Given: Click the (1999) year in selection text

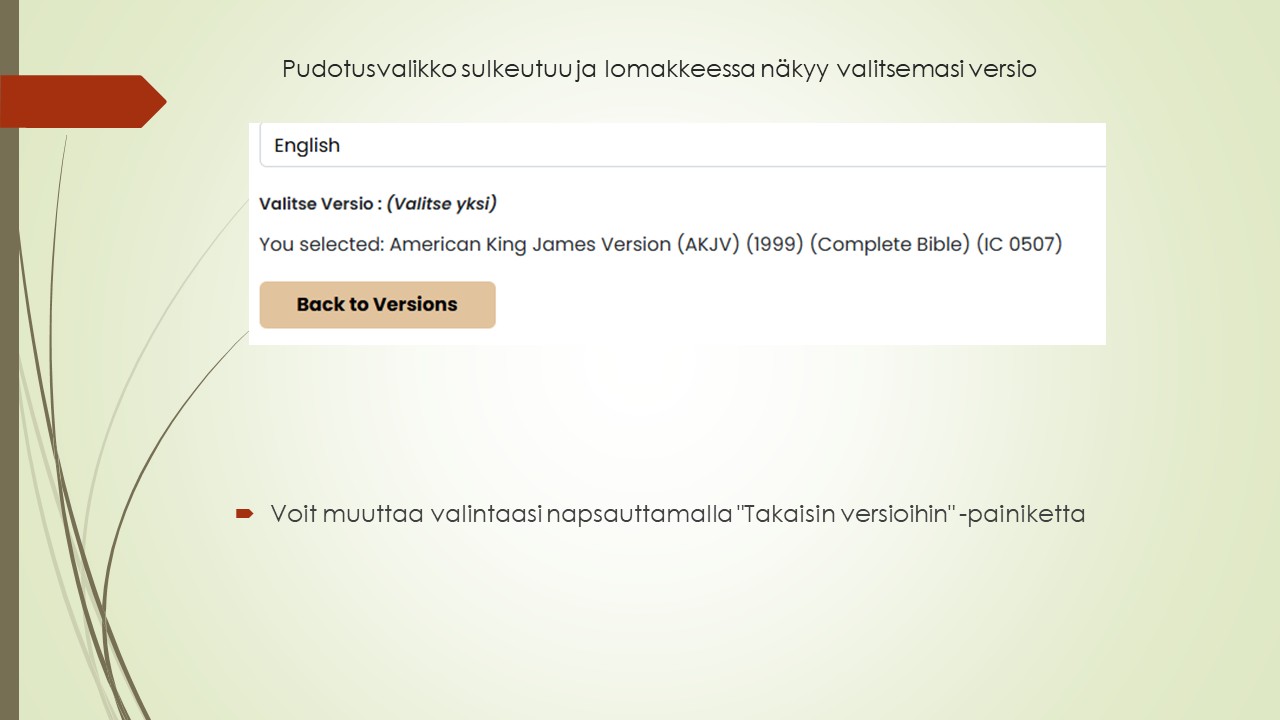Looking at the screenshot, I should (774, 244).
